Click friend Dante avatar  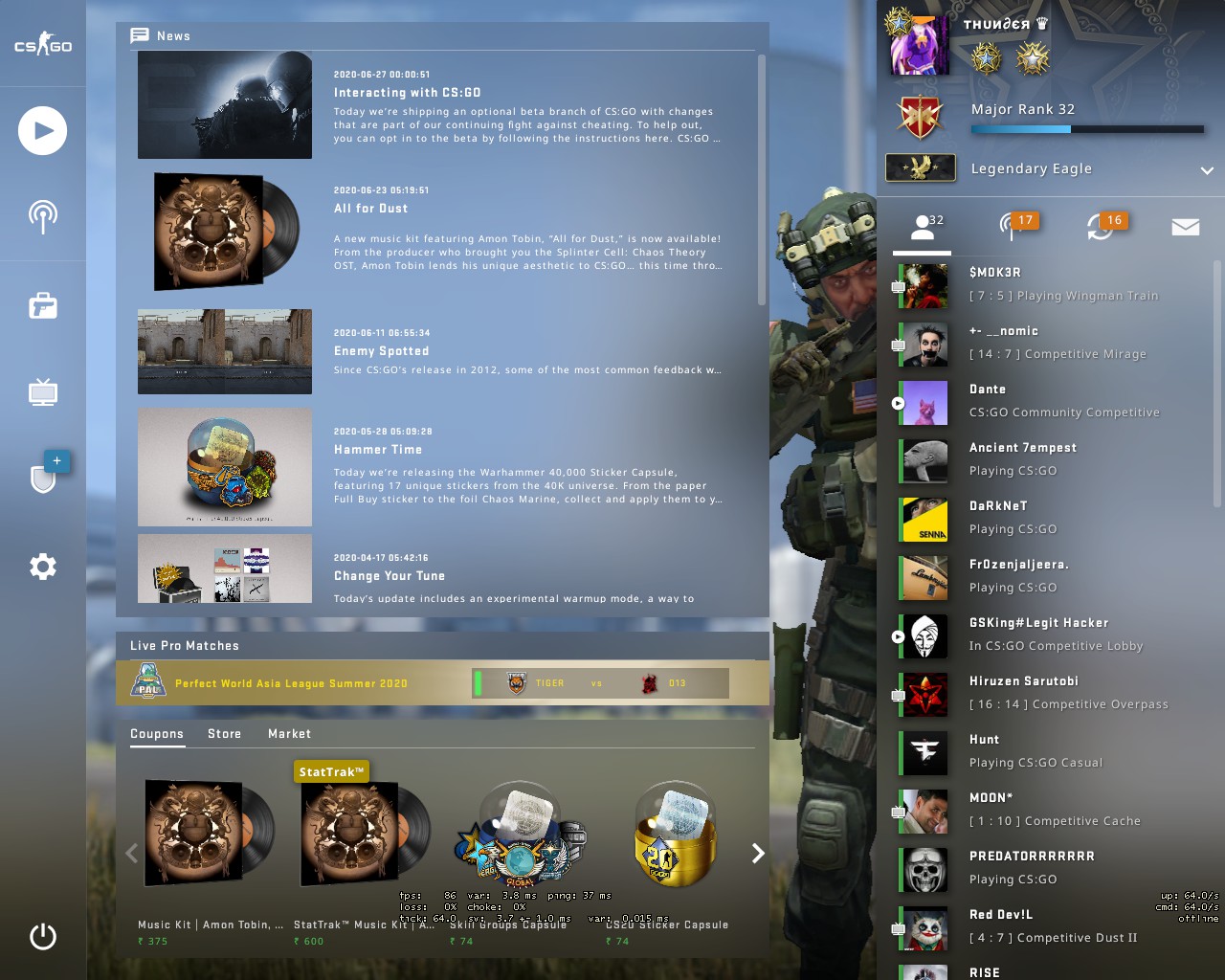click(x=924, y=402)
